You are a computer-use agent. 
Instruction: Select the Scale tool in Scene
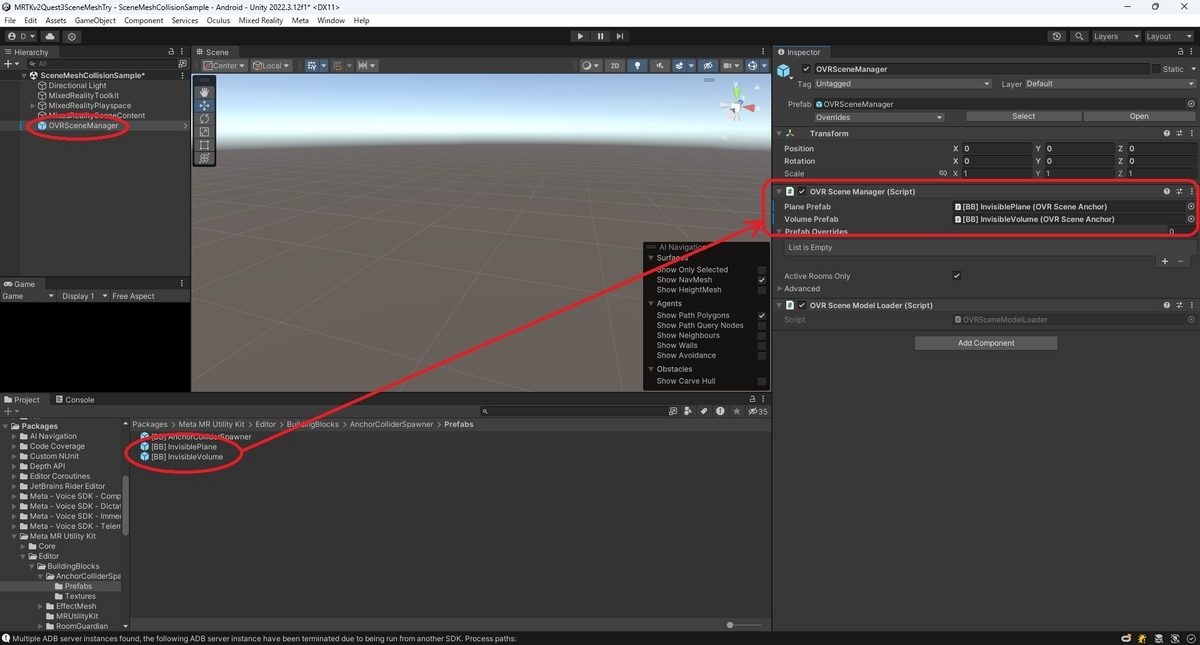pyautogui.click(x=204, y=132)
